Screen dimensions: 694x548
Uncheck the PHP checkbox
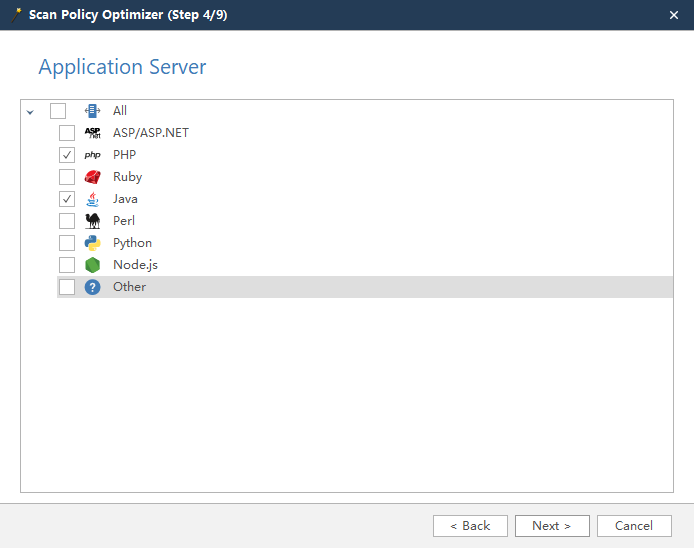(x=67, y=155)
